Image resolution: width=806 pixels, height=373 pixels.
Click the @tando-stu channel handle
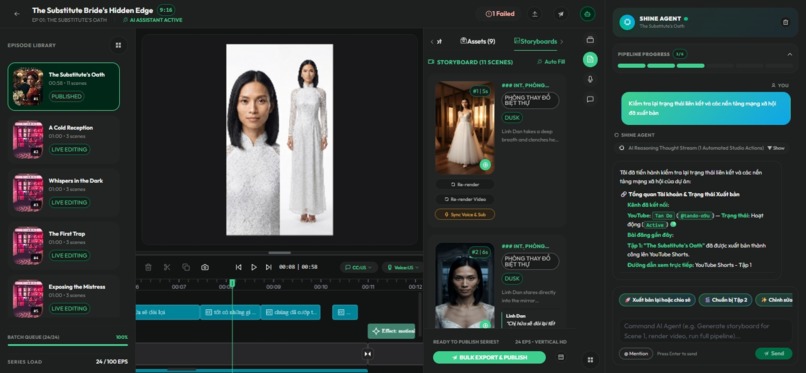click(696, 216)
